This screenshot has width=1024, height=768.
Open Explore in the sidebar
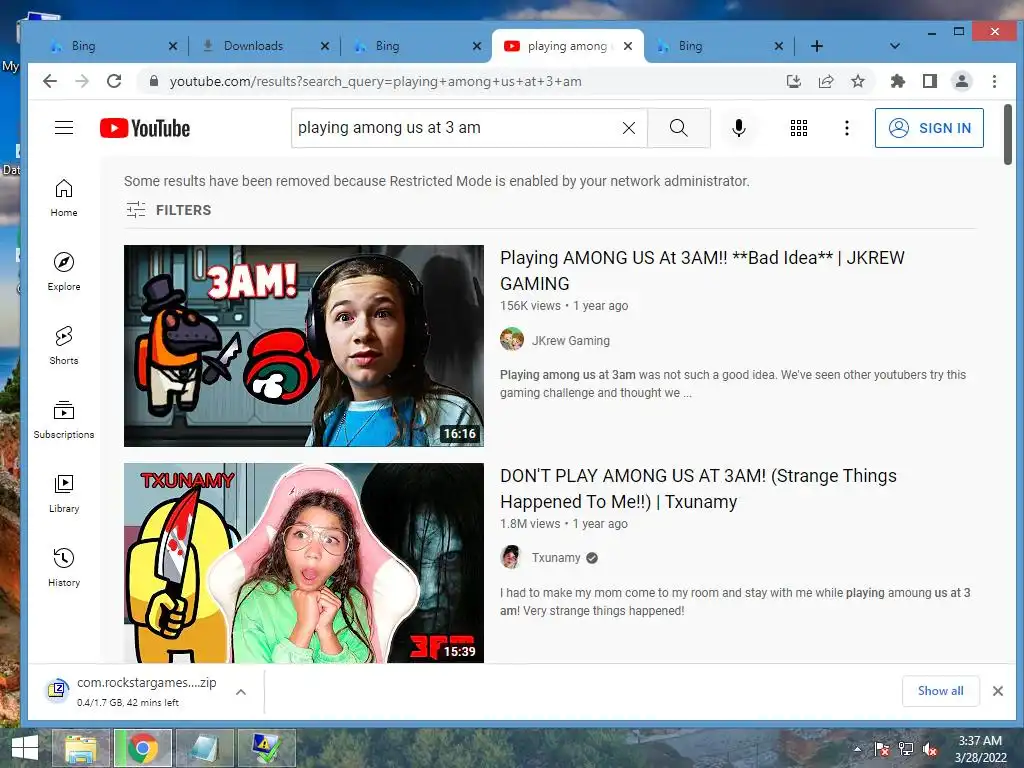point(64,272)
